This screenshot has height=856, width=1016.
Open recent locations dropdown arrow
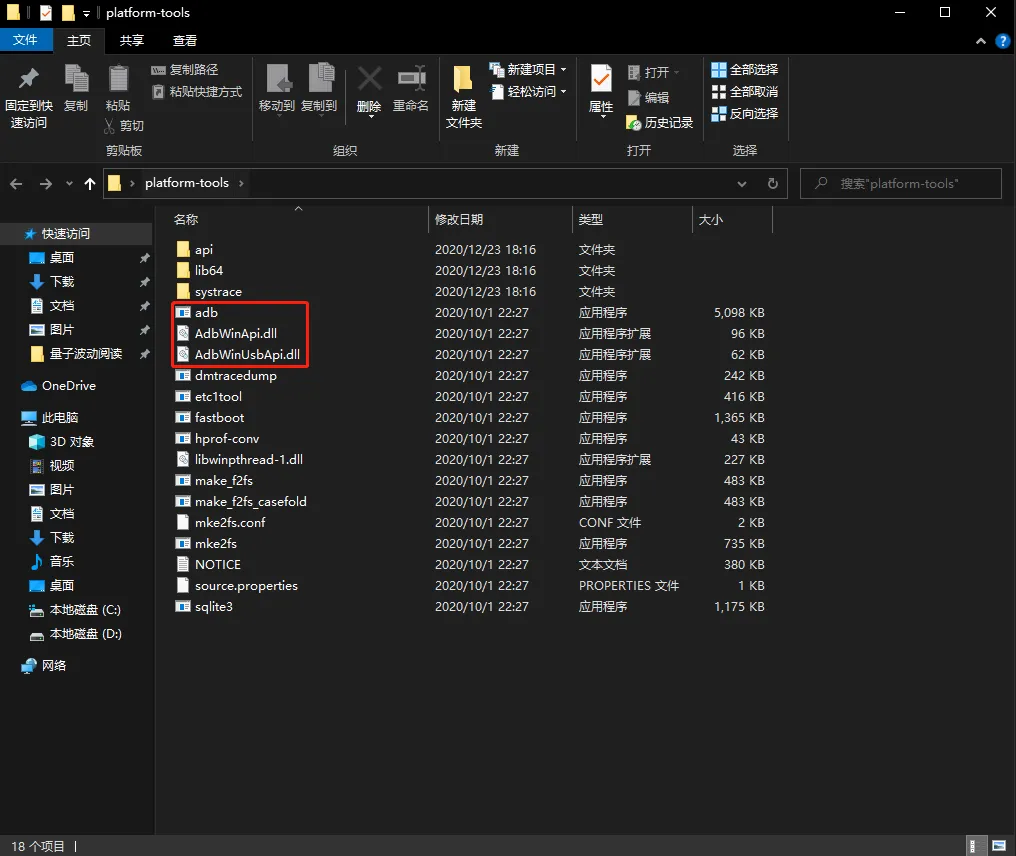click(69, 184)
